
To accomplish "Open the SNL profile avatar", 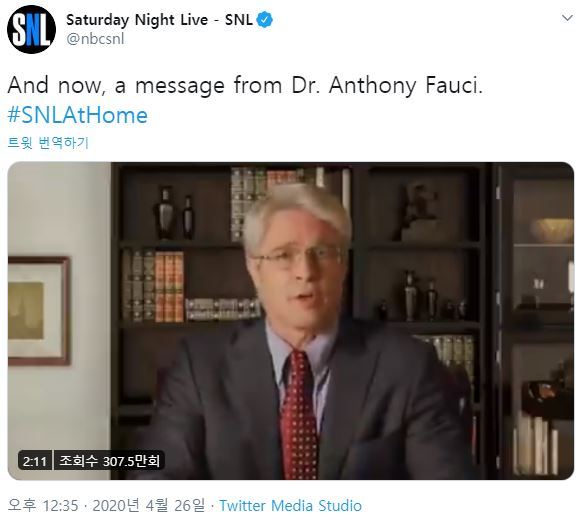I will (x=32, y=29).
